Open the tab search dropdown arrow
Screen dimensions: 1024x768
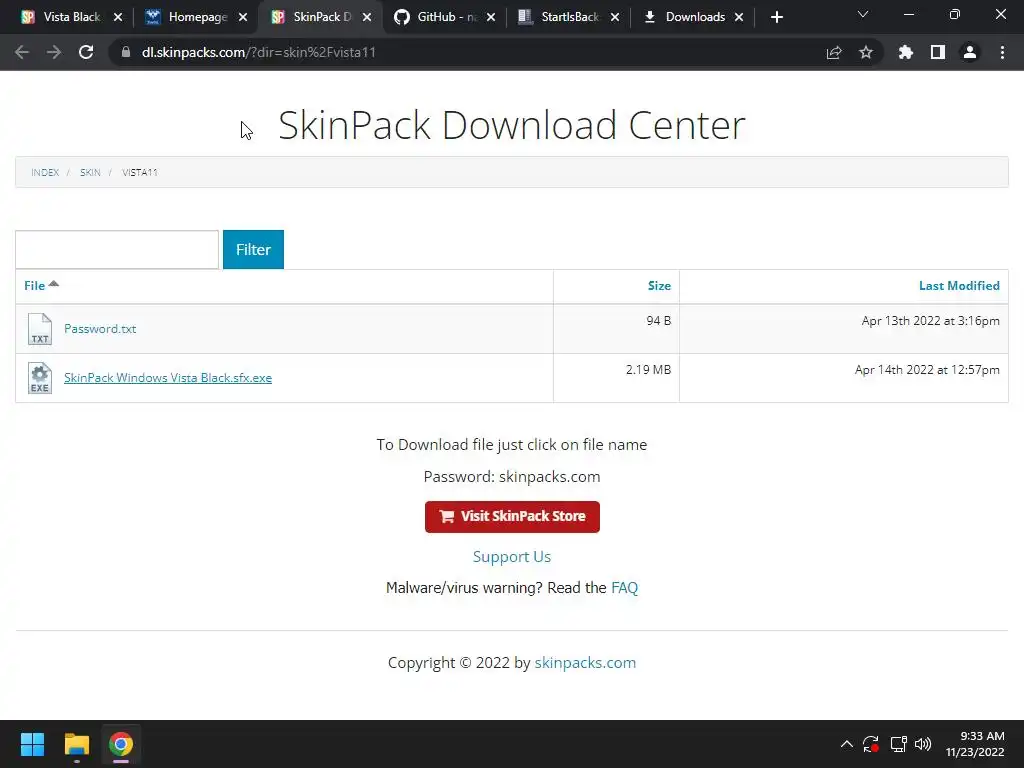coord(863,14)
